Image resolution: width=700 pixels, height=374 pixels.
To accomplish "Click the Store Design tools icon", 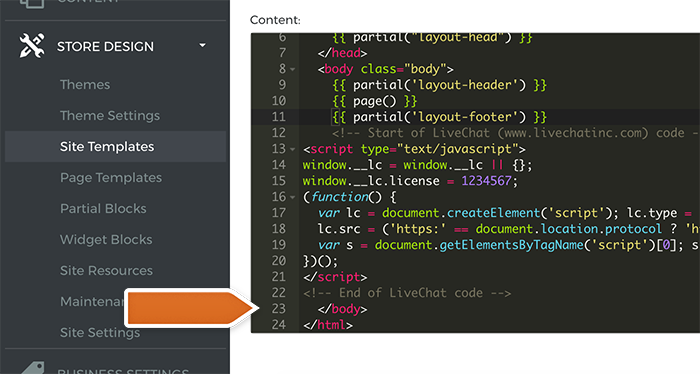I will [x=32, y=46].
